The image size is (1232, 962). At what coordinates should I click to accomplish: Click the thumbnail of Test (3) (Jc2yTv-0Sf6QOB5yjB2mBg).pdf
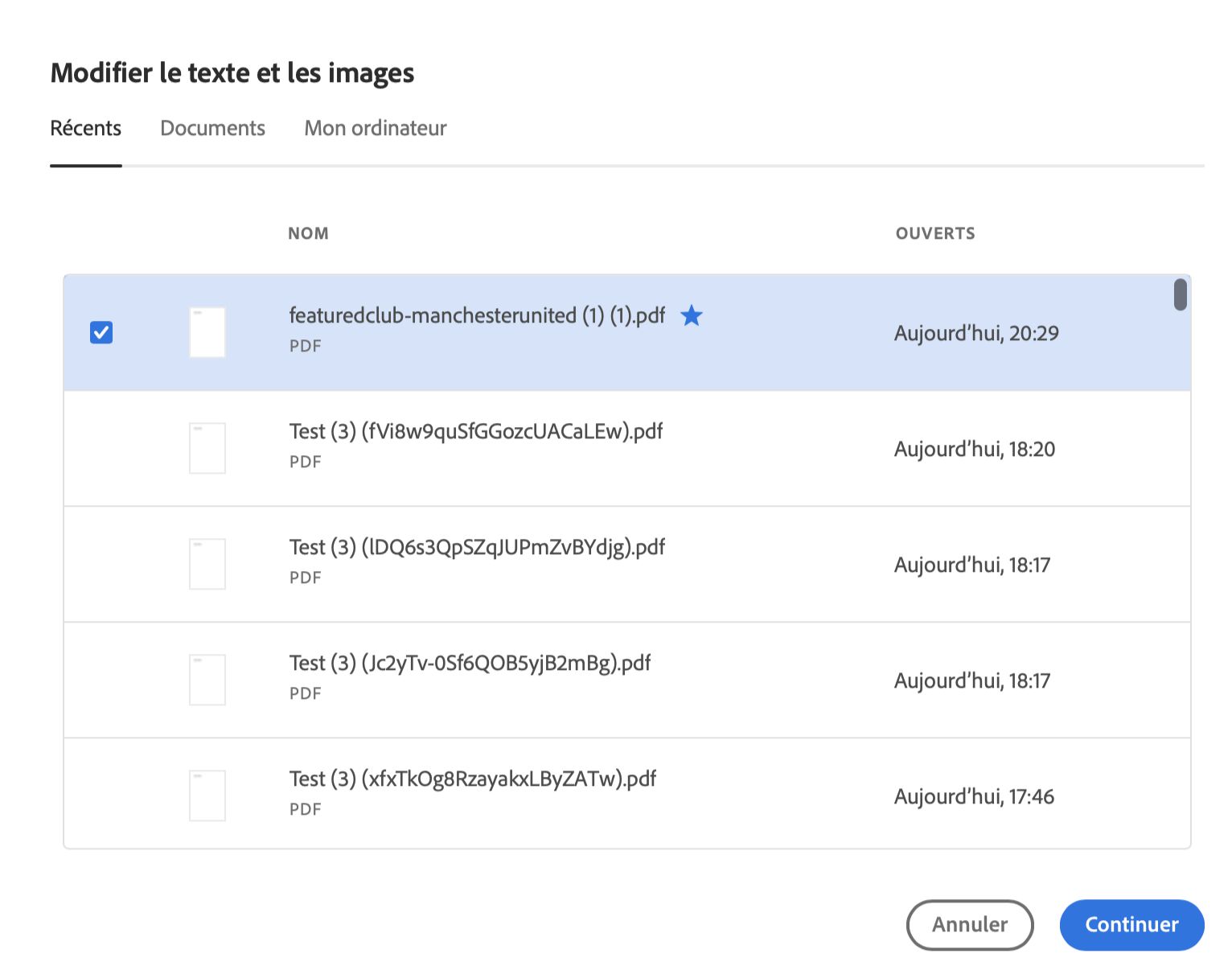(x=207, y=680)
